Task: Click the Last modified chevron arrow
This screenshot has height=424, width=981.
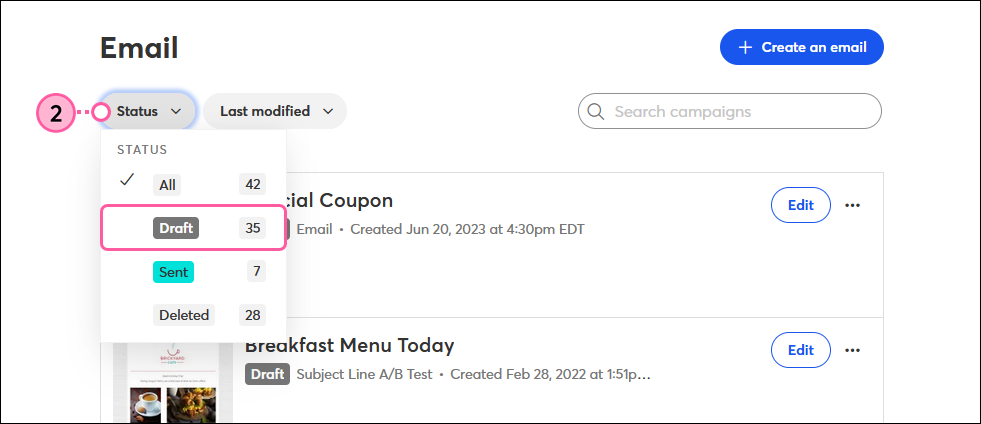Action: pos(328,111)
